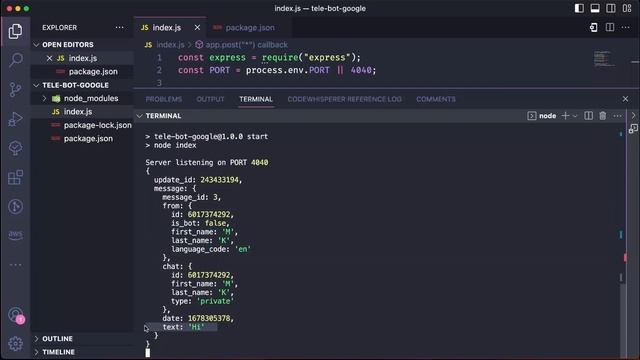Open package.json in project file tree
The height and width of the screenshot is (360, 640).
[88, 139]
